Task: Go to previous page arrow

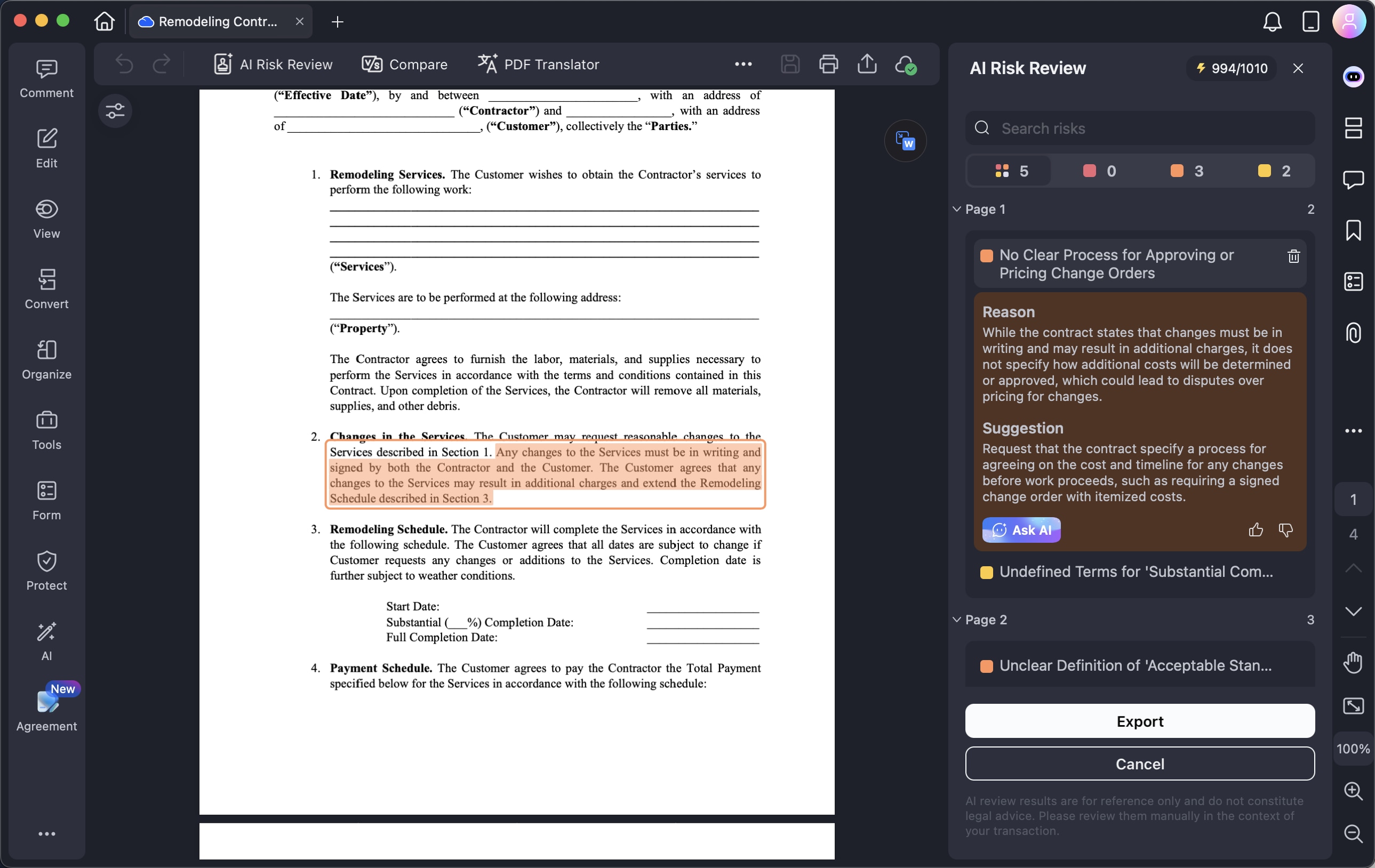Action: click(x=1353, y=568)
